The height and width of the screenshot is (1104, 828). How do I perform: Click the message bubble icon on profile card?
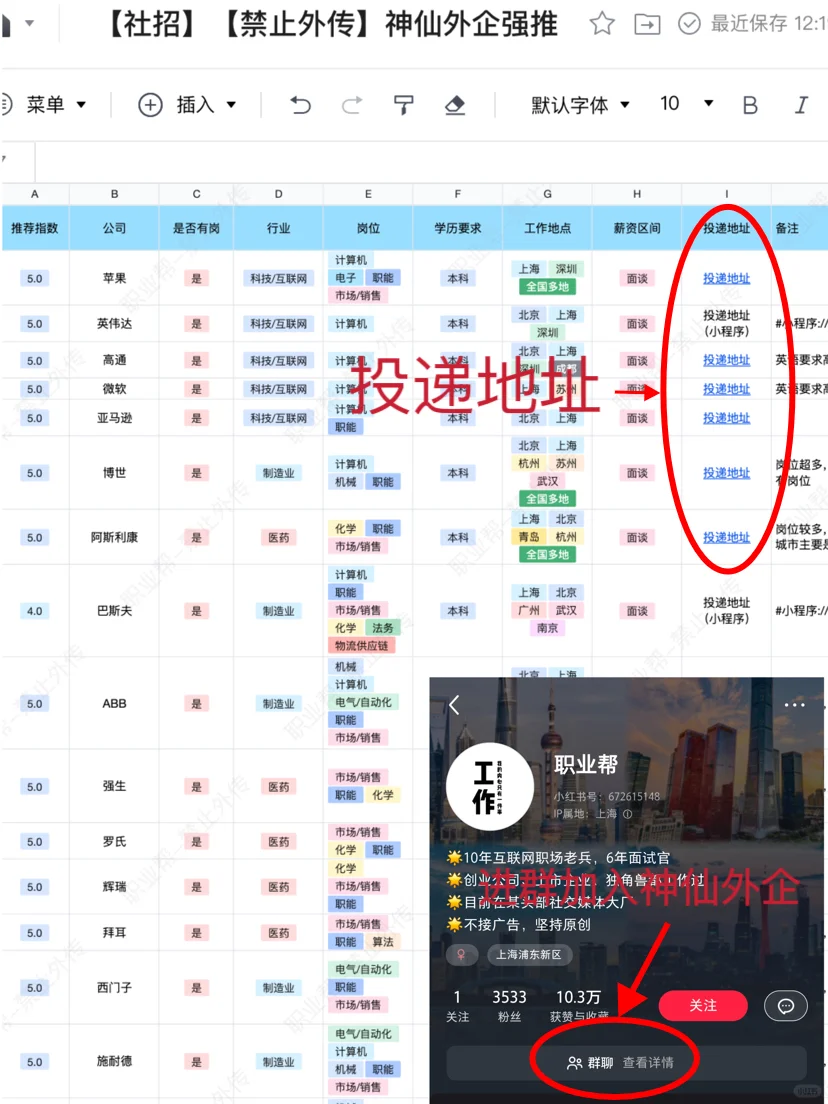[x=786, y=1006]
